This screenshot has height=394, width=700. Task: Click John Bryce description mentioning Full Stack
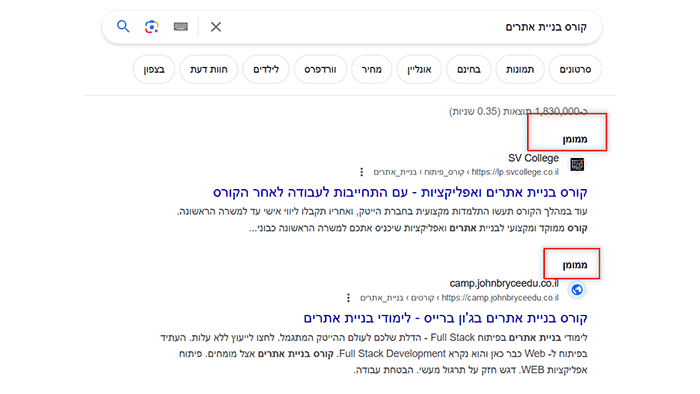pyautogui.click(x=374, y=353)
